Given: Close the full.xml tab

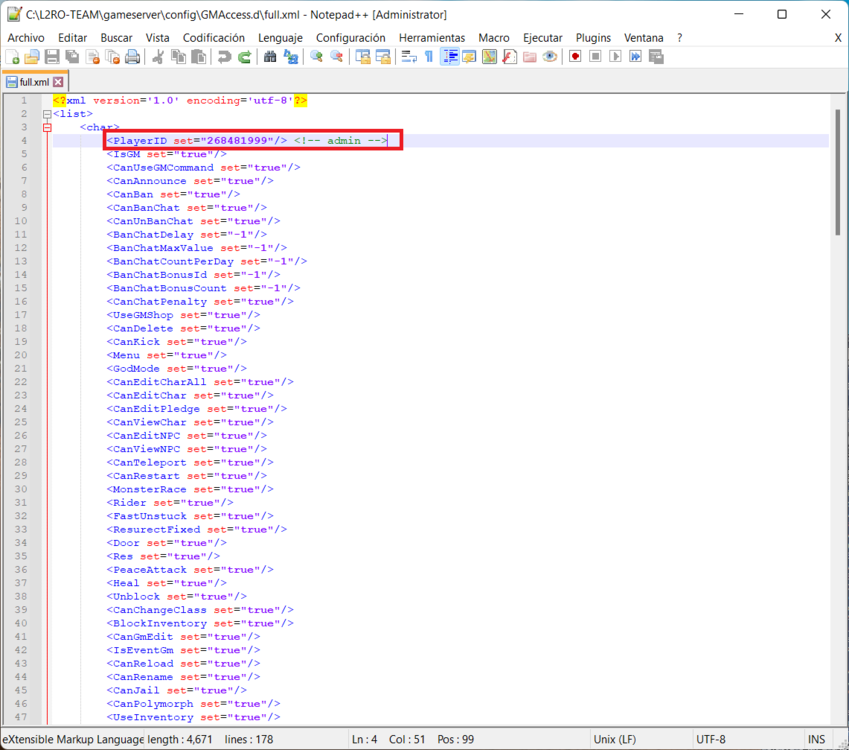Looking at the screenshot, I should click(x=58, y=82).
